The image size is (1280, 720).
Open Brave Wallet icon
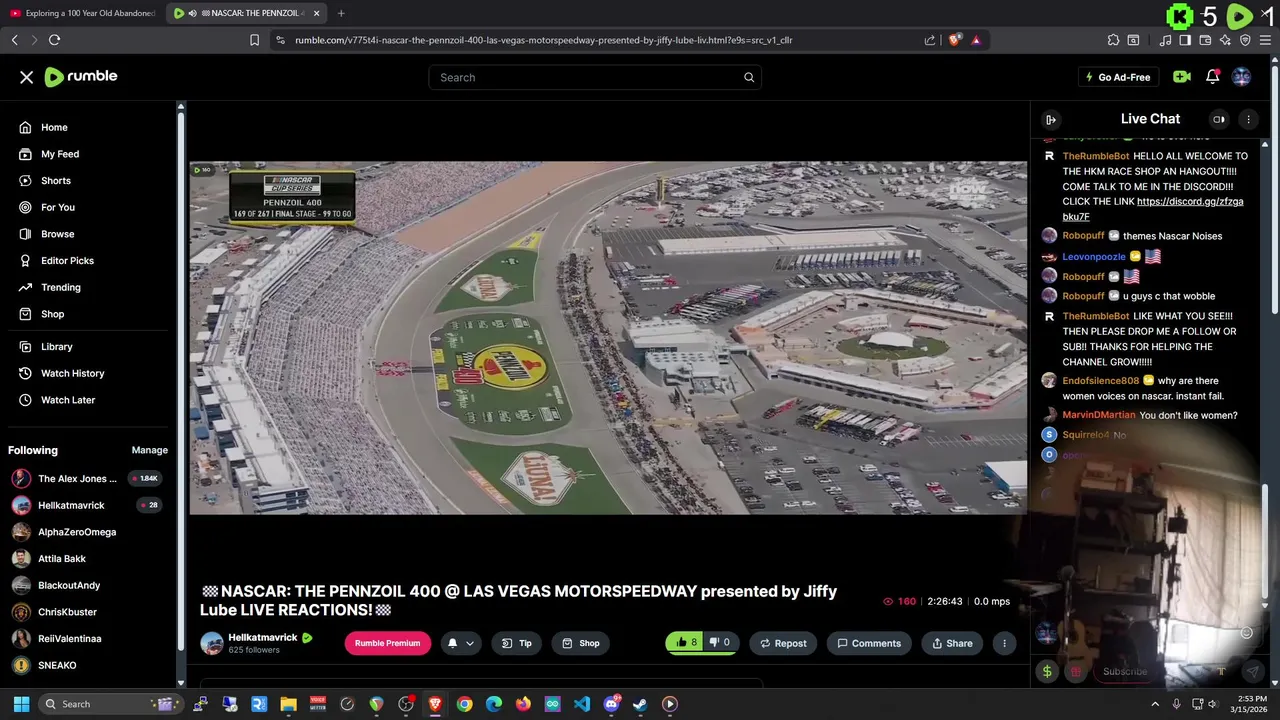click(1205, 40)
